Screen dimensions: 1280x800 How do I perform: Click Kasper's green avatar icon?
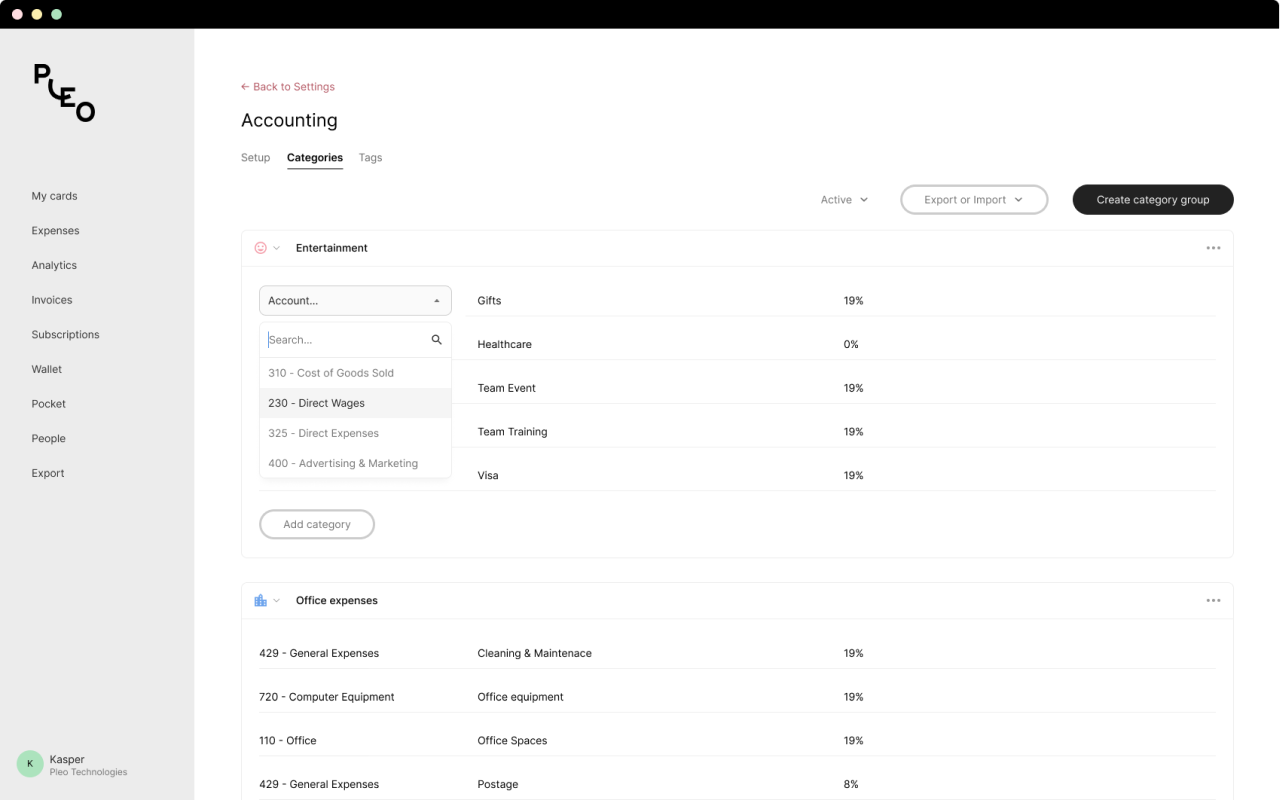[30, 764]
